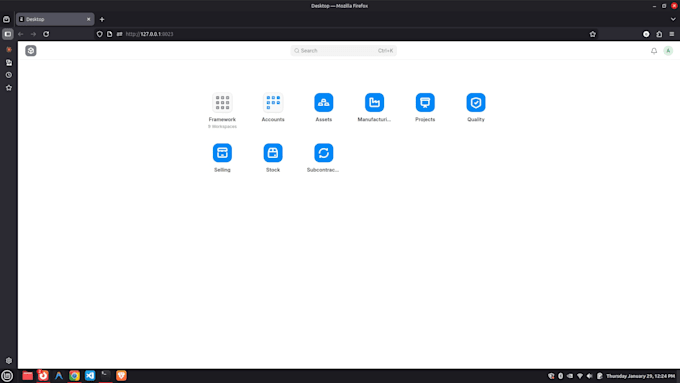The image size is (680, 383).
Task: Click the date and time clock
Action: (x=641, y=376)
